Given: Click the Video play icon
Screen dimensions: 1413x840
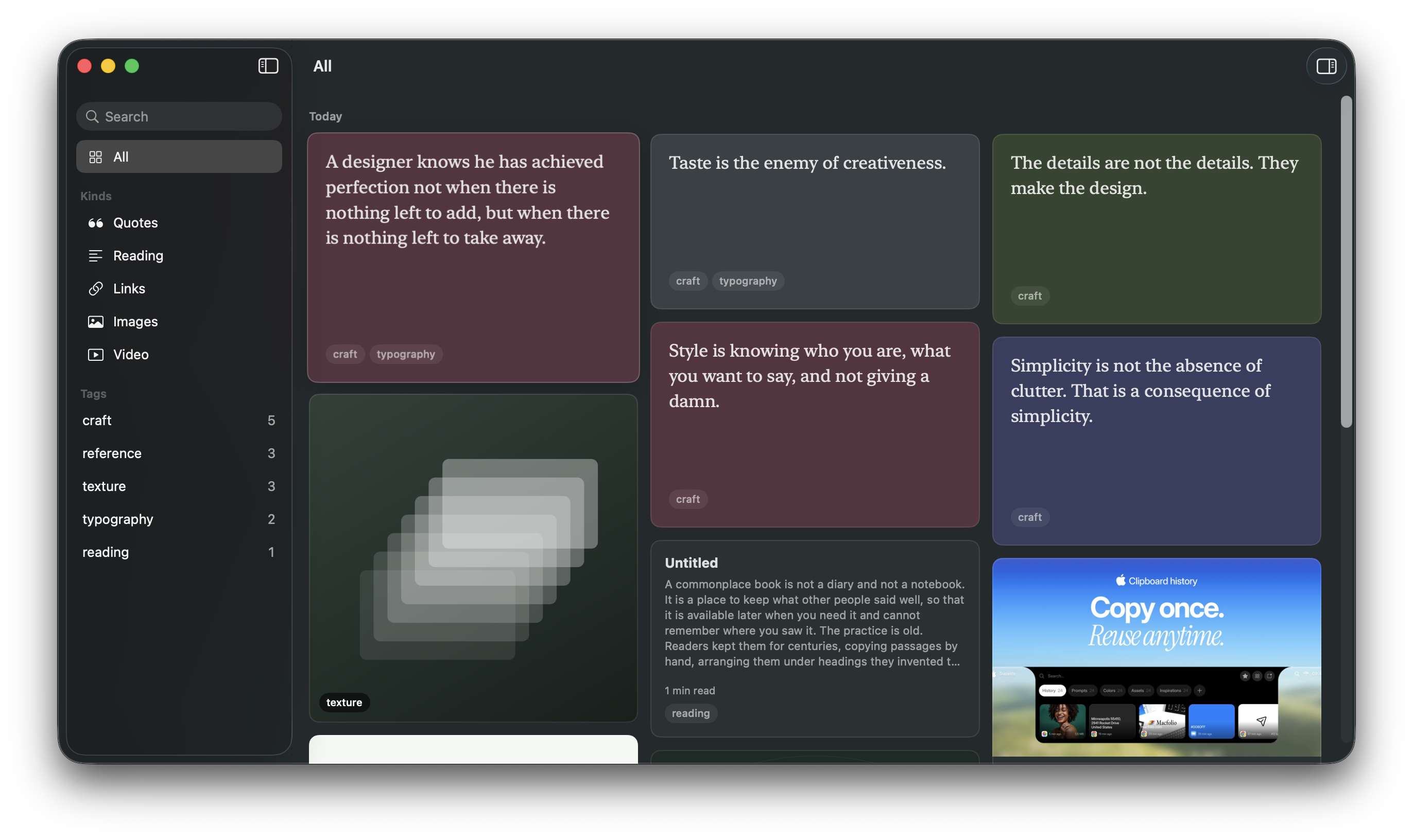Looking at the screenshot, I should click(x=96, y=354).
